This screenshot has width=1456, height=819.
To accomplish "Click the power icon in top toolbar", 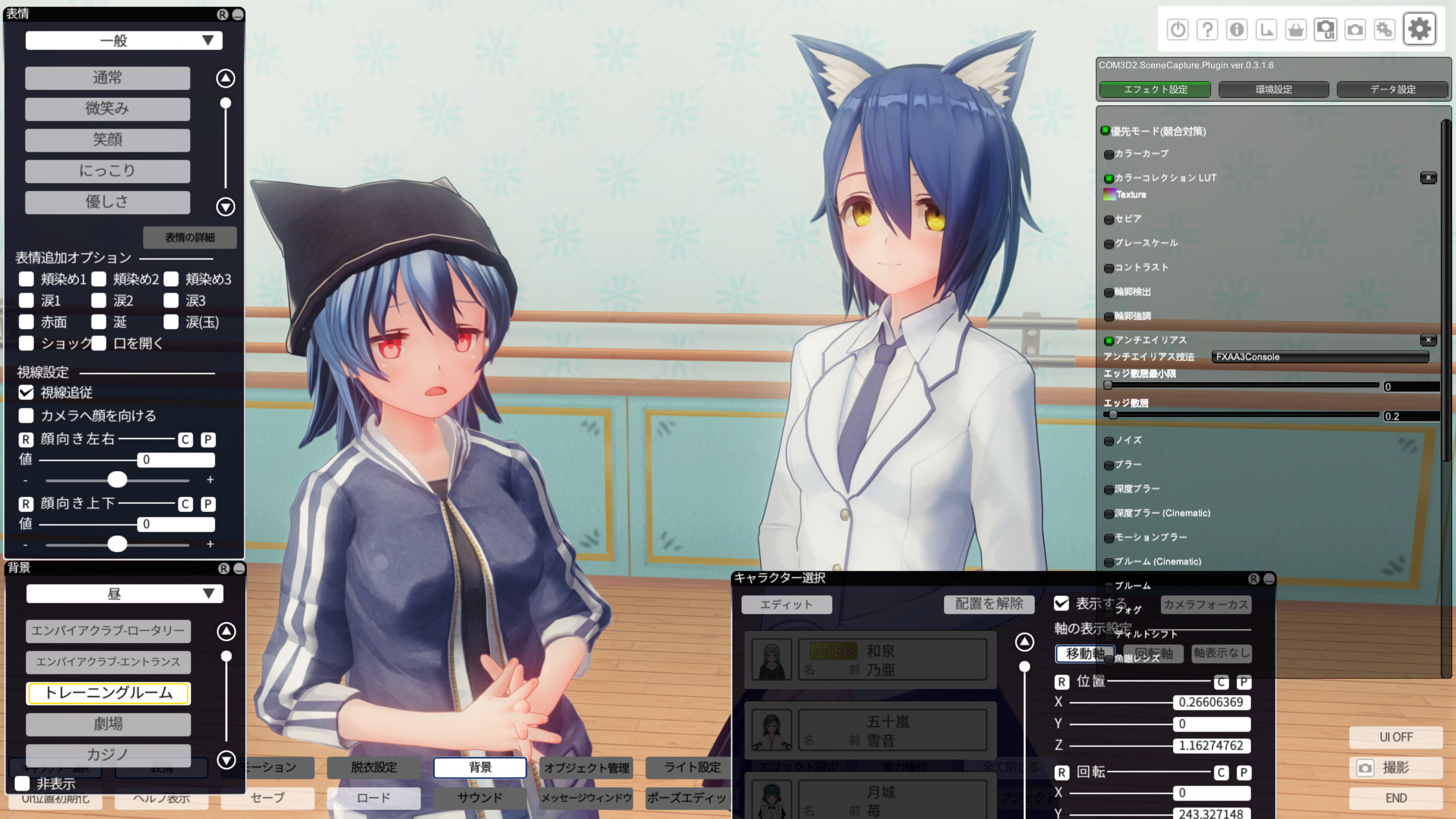I will pyautogui.click(x=1177, y=30).
